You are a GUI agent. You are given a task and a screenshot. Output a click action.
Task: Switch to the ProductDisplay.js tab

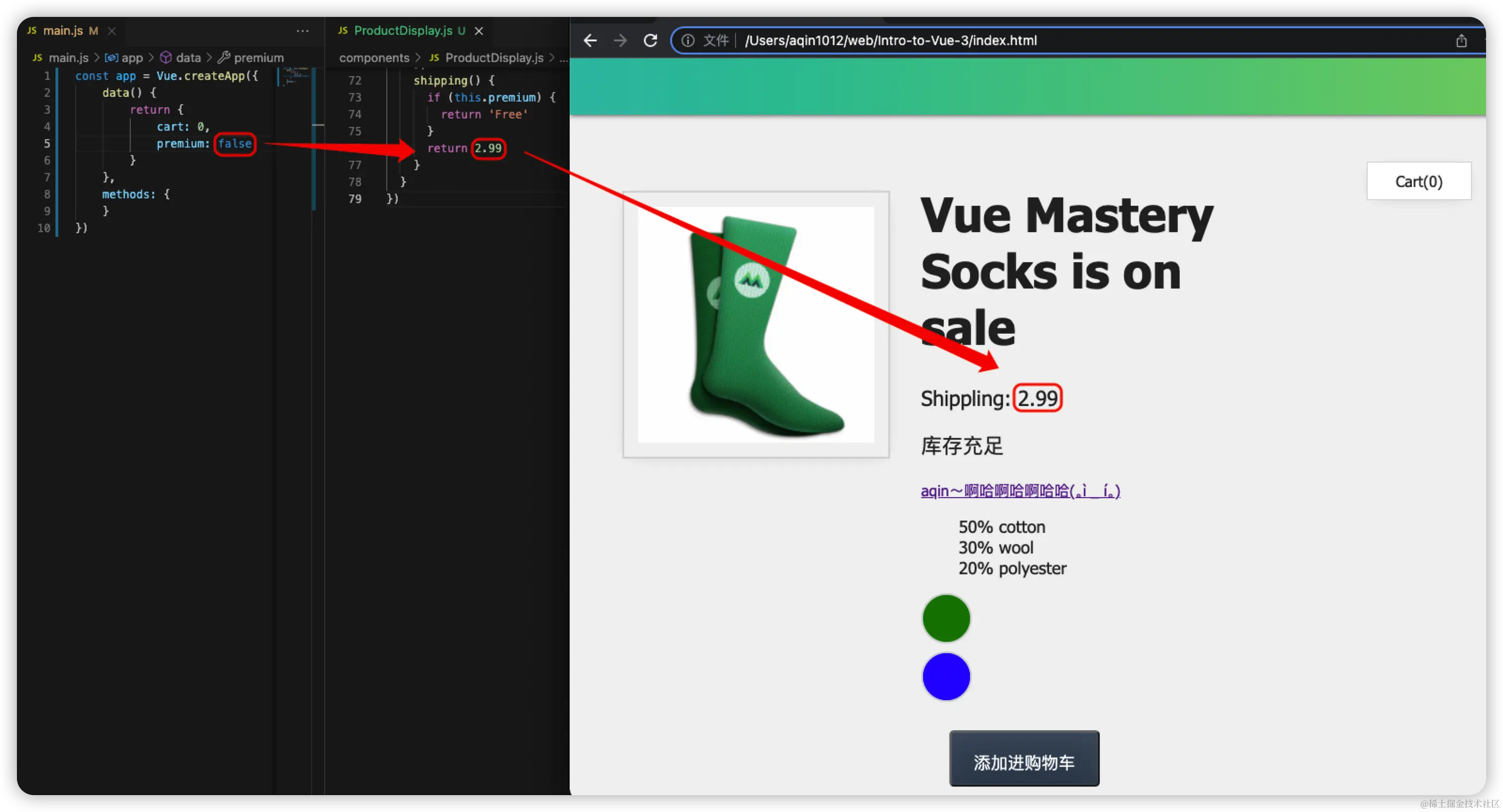tap(403, 31)
